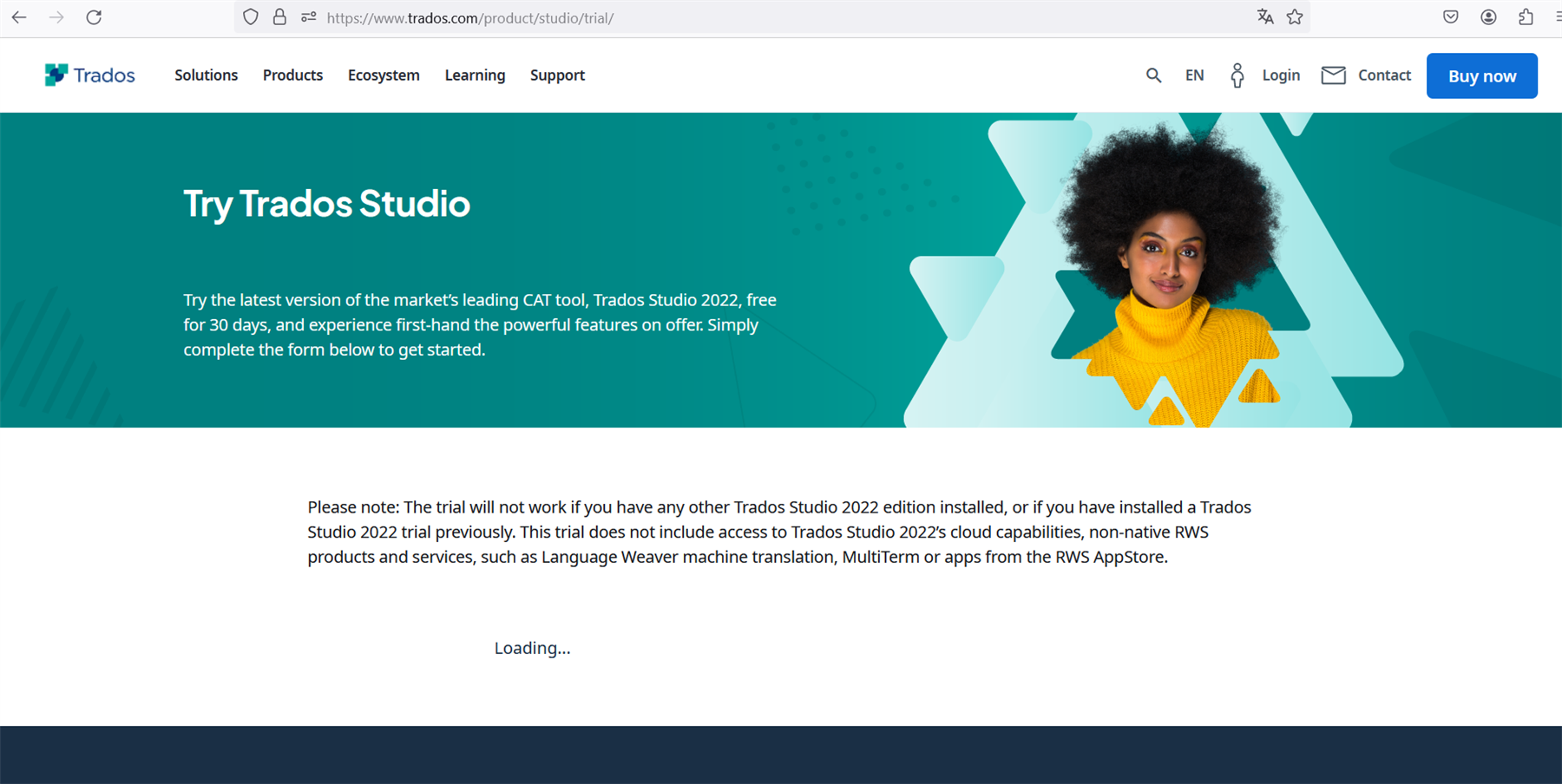Open the Solutions menu
This screenshot has width=1562, height=784.
point(206,75)
